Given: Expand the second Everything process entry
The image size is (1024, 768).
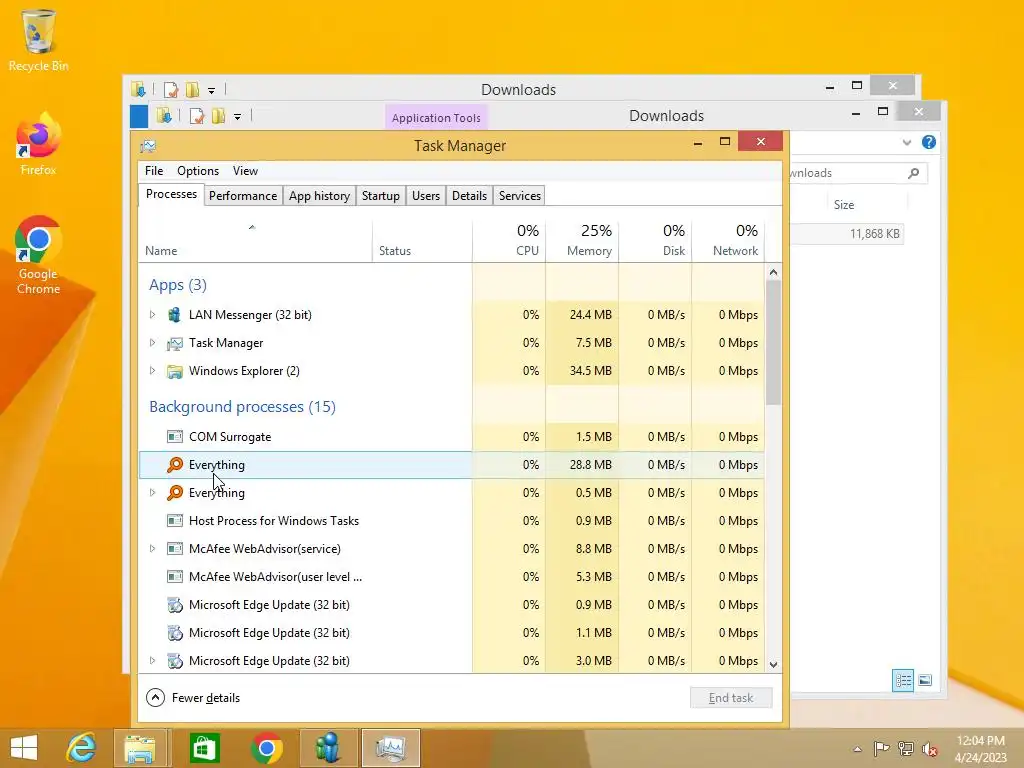Looking at the screenshot, I should [x=152, y=493].
